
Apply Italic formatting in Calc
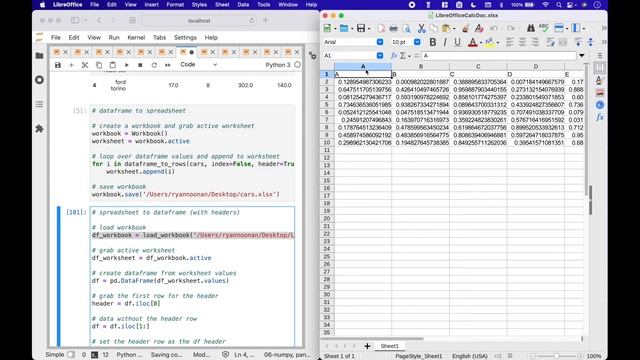click(x=445, y=42)
